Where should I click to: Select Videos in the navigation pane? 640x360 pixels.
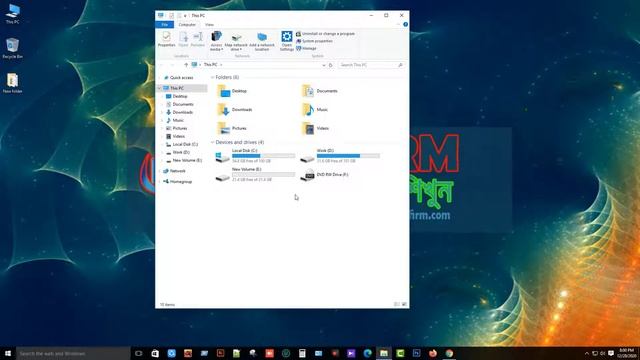coord(178,136)
